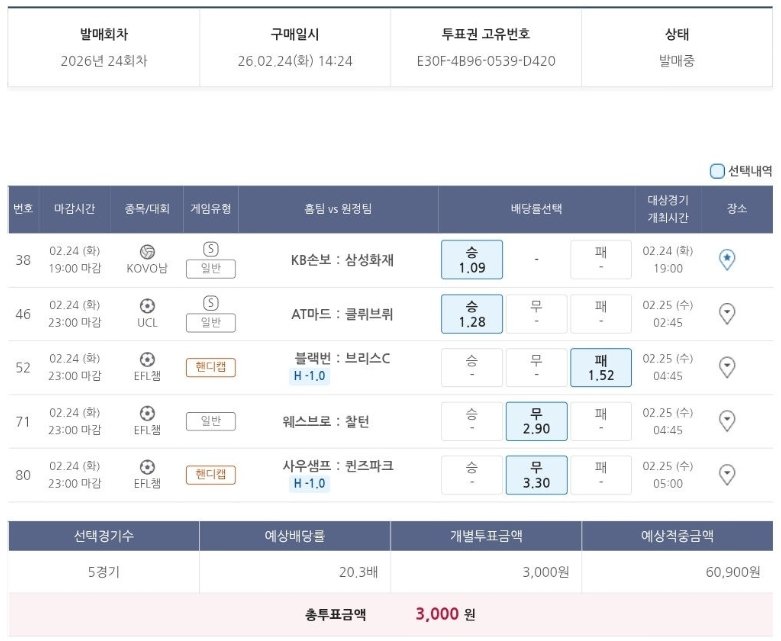Click the S badge in match 38
The width and height of the screenshot is (781, 641).
point(211,249)
